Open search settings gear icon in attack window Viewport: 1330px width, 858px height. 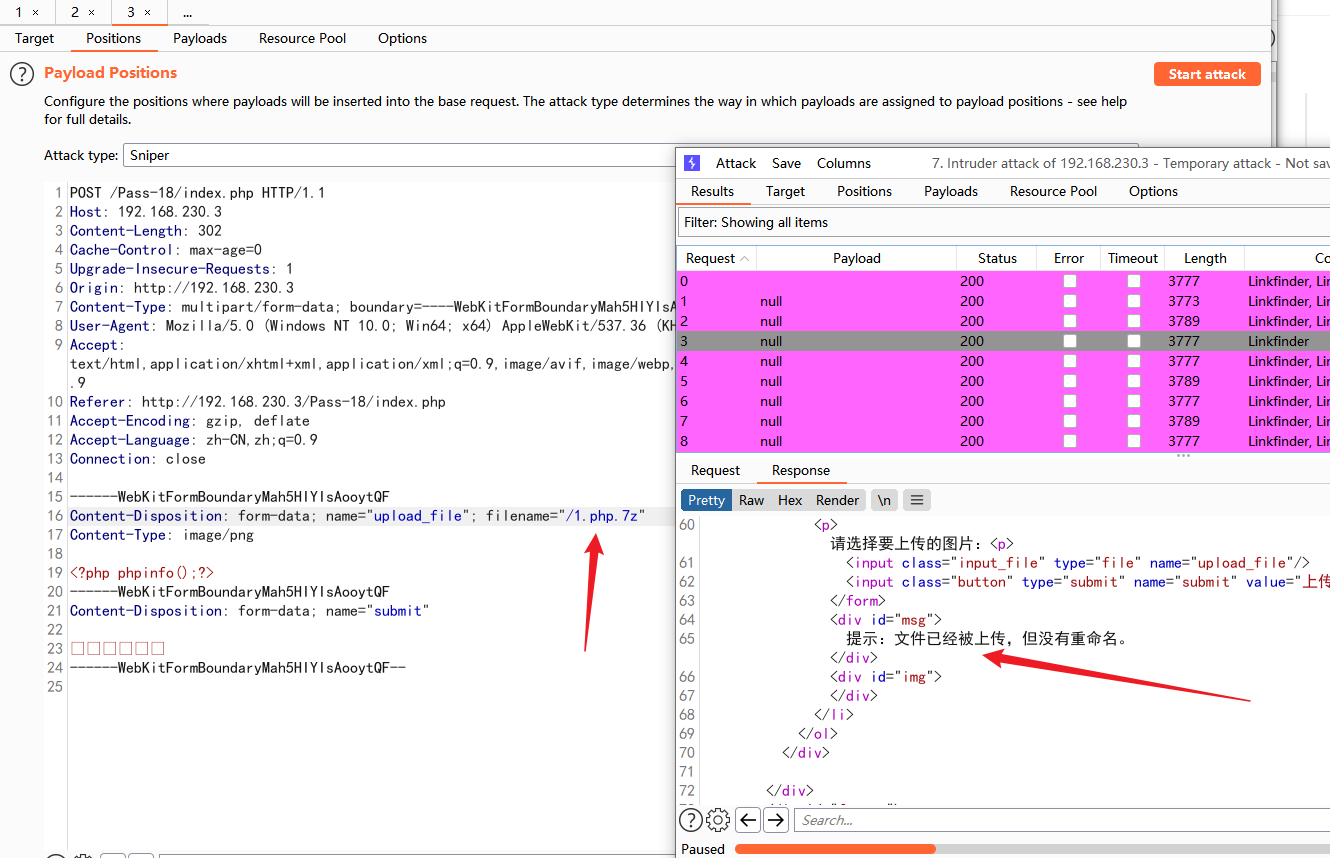tap(718, 820)
